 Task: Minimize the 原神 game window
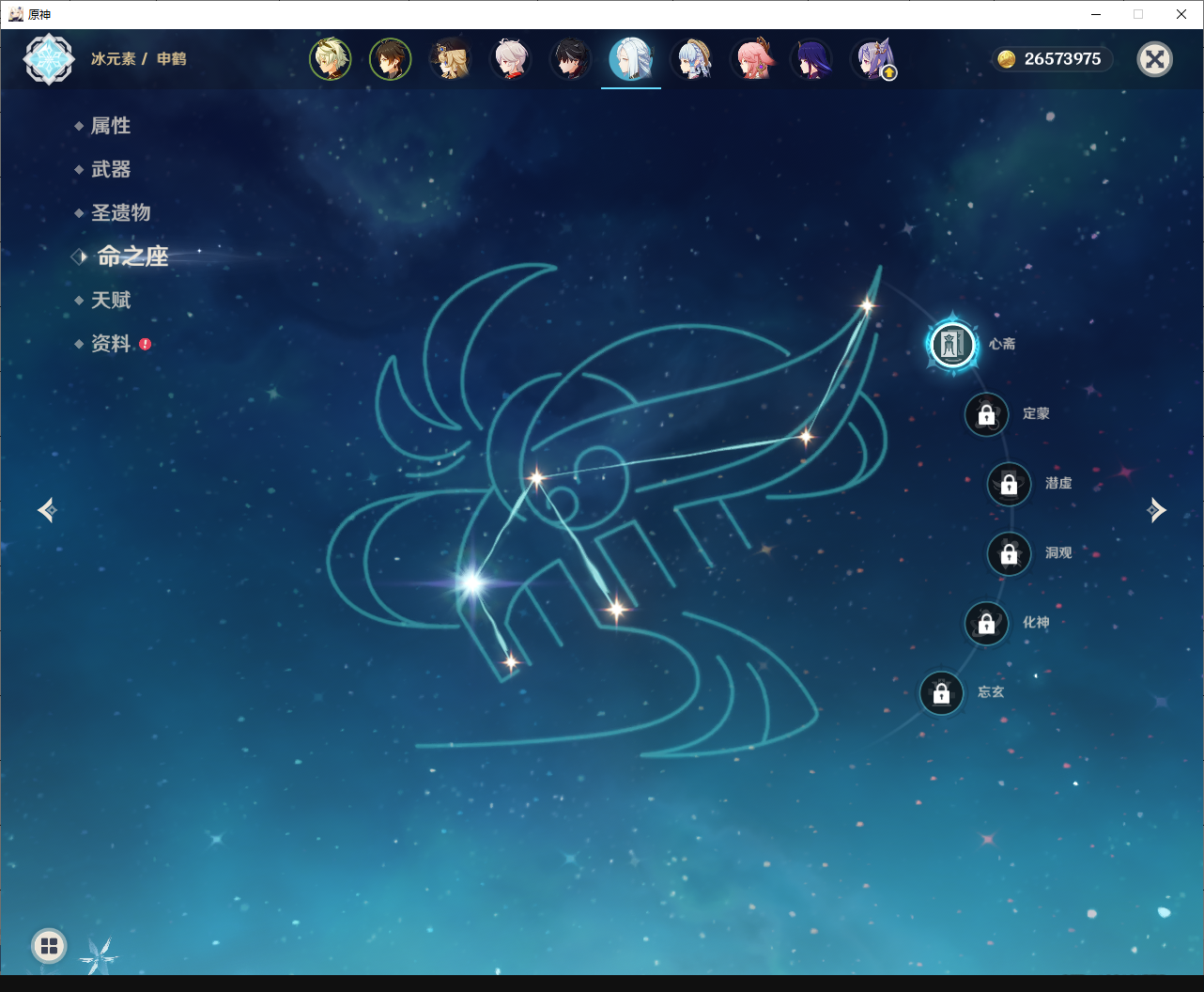1095,14
